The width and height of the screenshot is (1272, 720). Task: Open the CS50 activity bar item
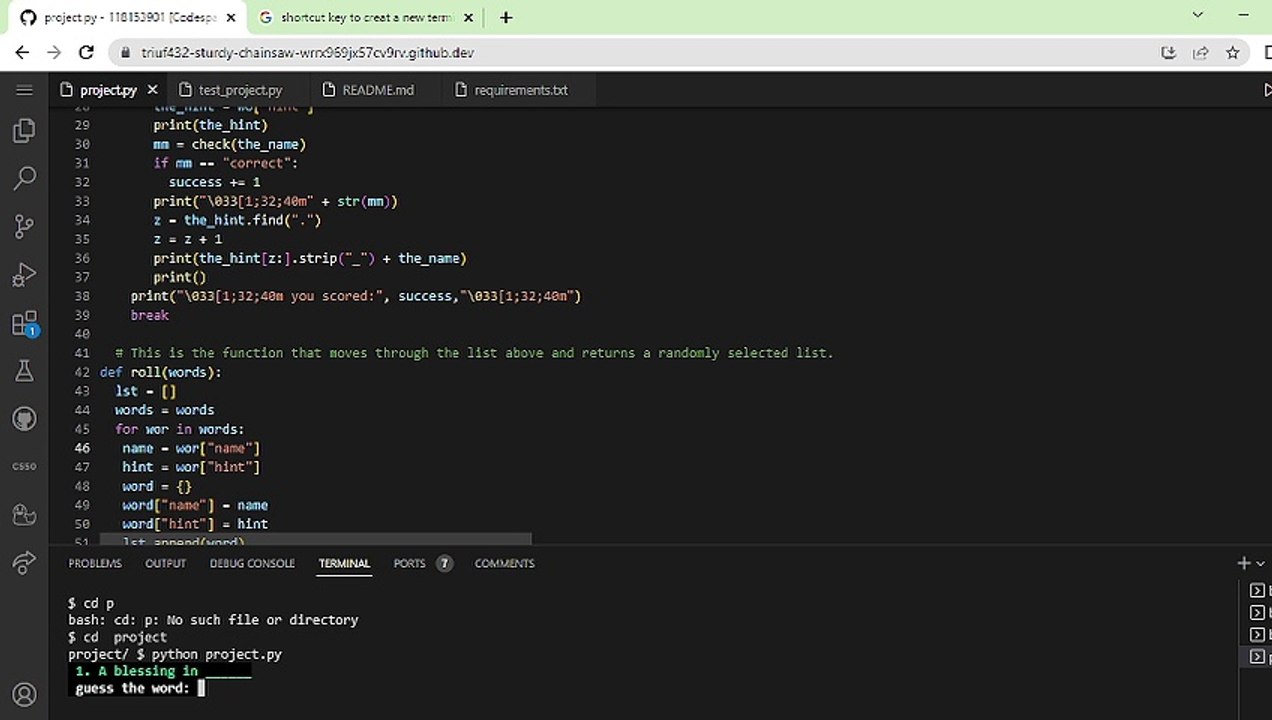point(24,466)
